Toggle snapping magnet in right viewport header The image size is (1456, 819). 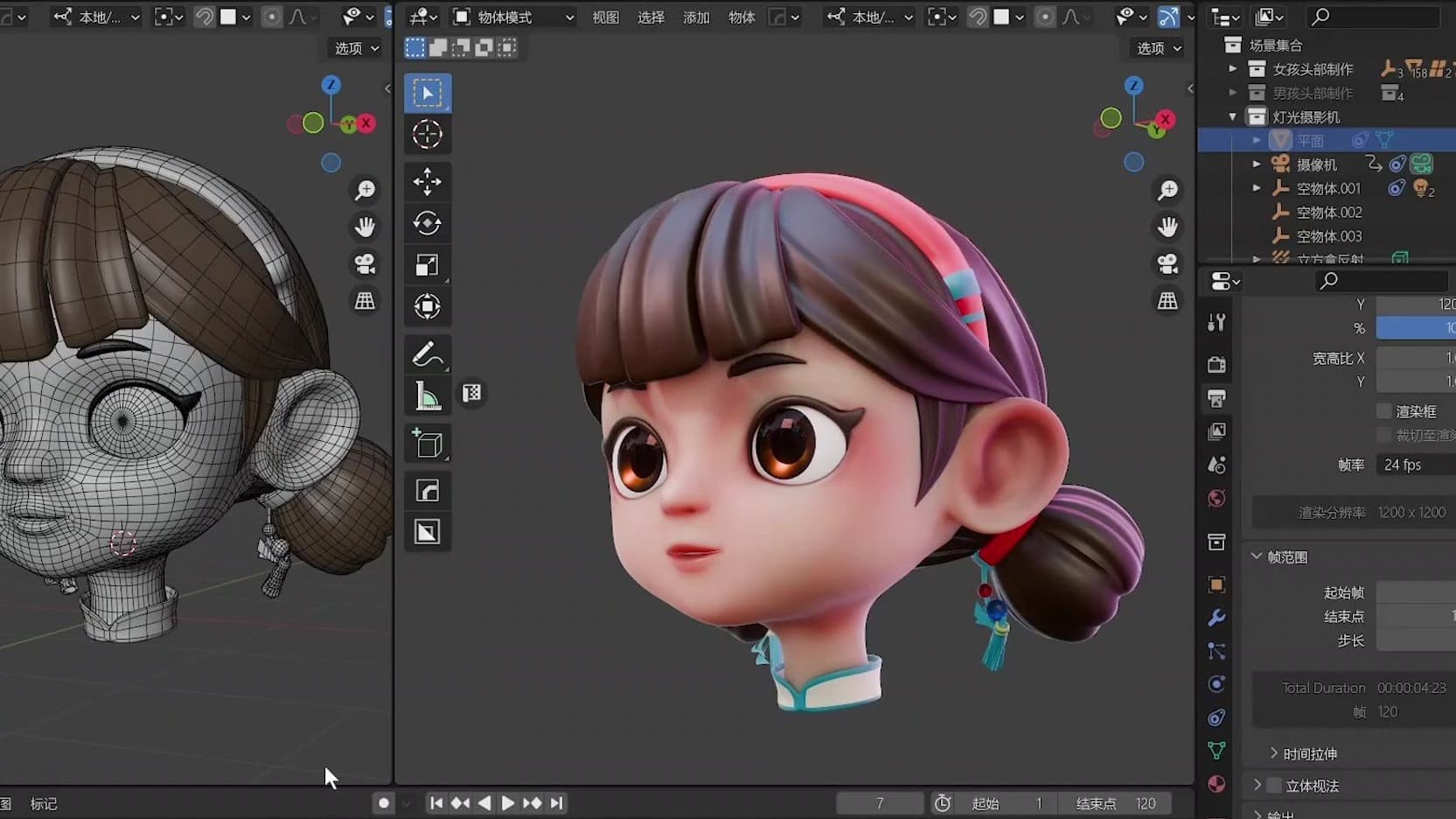978,17
